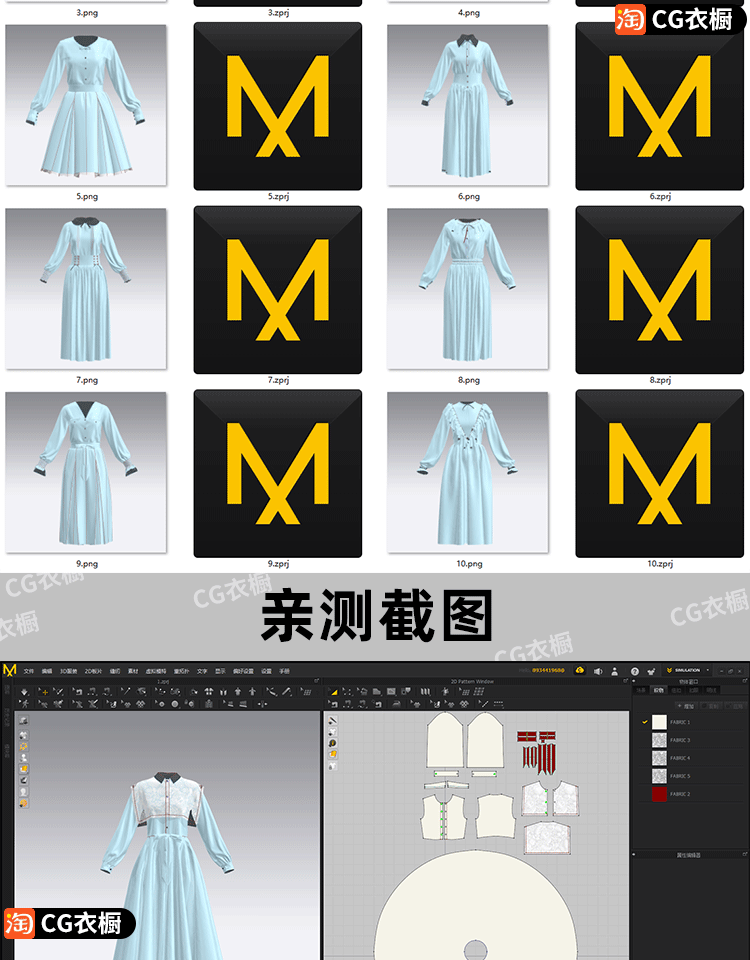
Task: Open the 3D服装 menu
Action: [x=69, y=671]
